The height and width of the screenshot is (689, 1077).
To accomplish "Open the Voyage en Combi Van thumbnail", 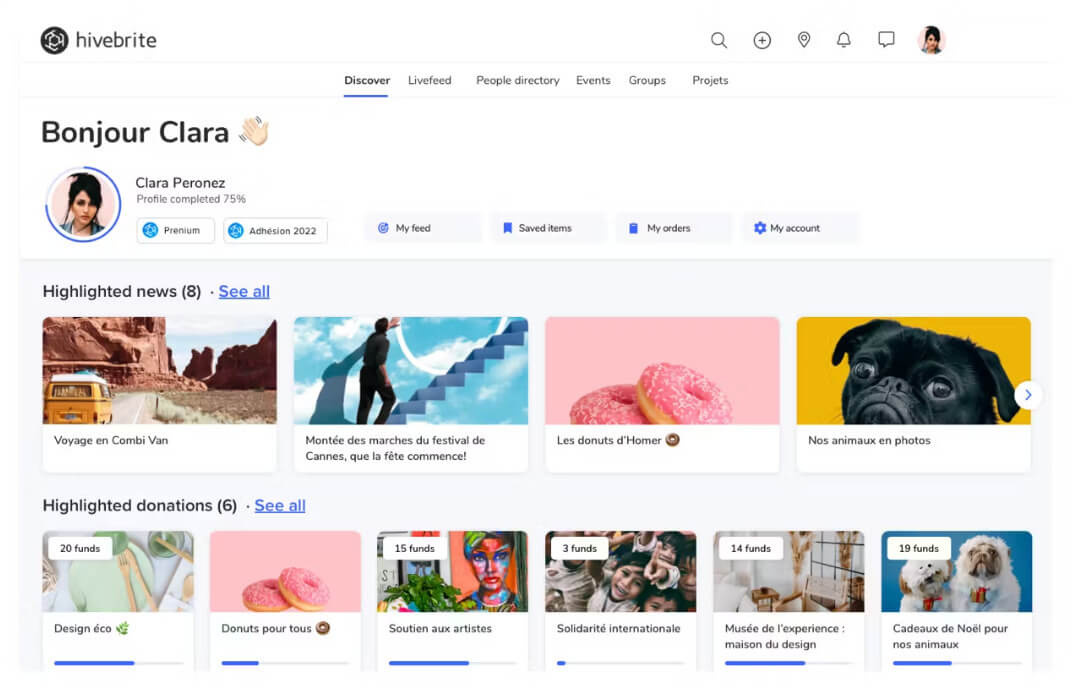I will [159, 370].
